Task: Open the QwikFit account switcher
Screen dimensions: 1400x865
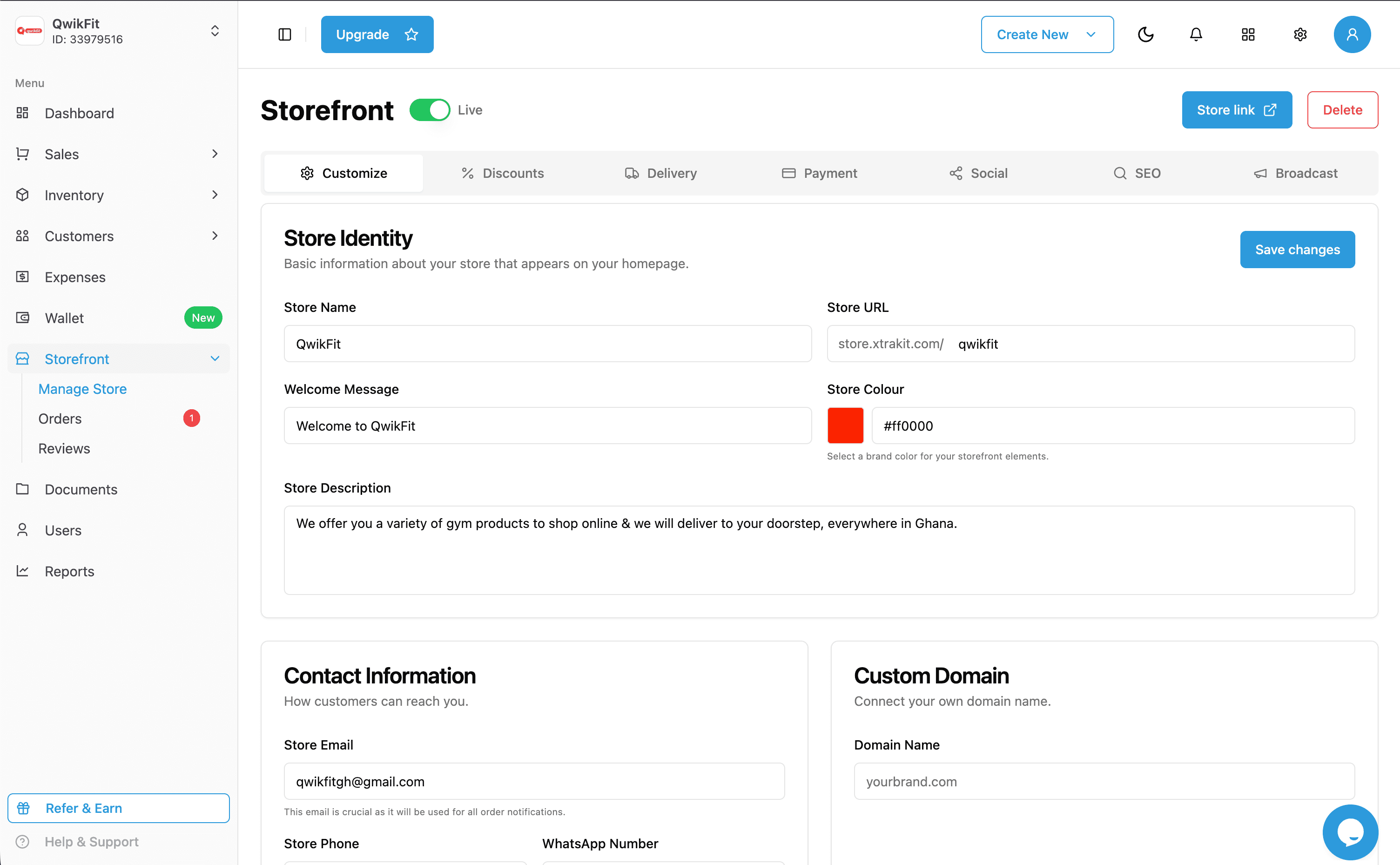Action: click(215, 31)
